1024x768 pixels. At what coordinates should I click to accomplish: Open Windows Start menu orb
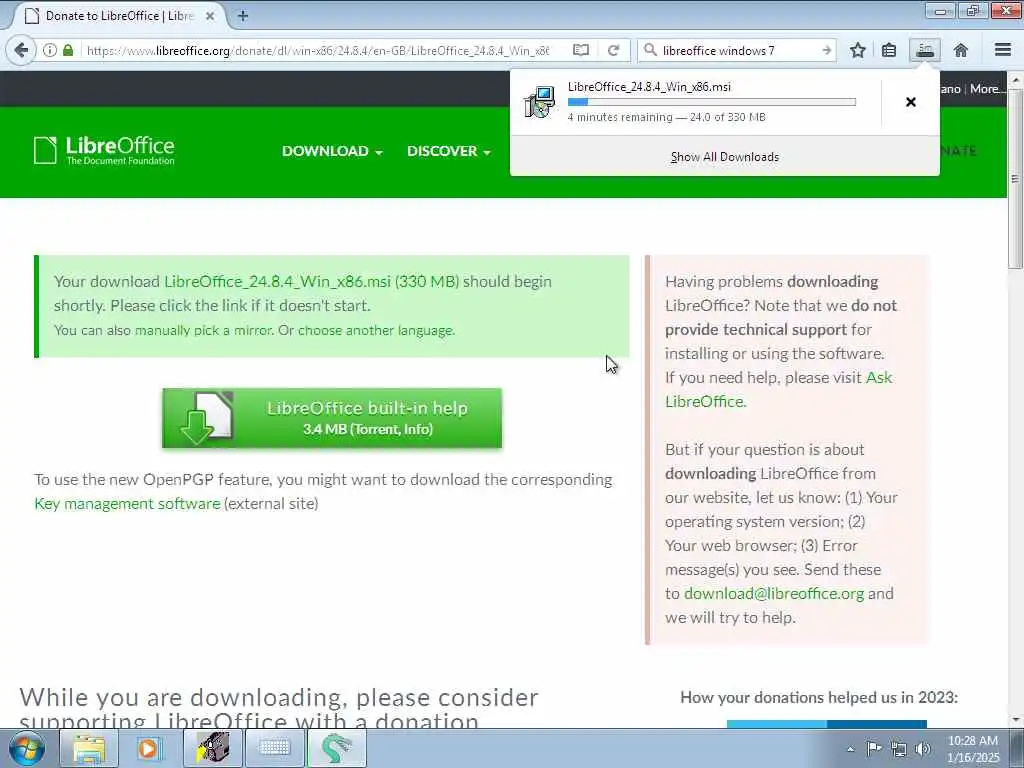point(27,748)
